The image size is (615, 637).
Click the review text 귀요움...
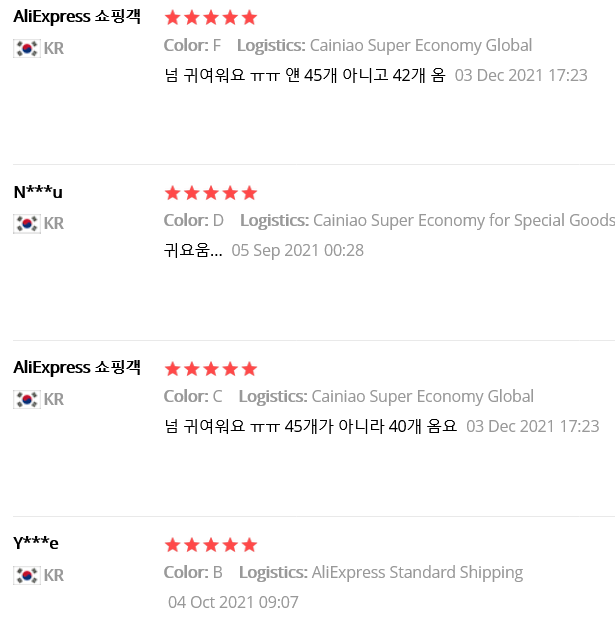click(x=193, y=251)
